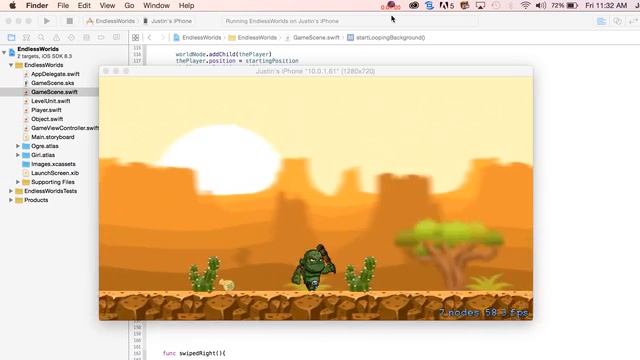Open the Test navigator

pos(71,38)
